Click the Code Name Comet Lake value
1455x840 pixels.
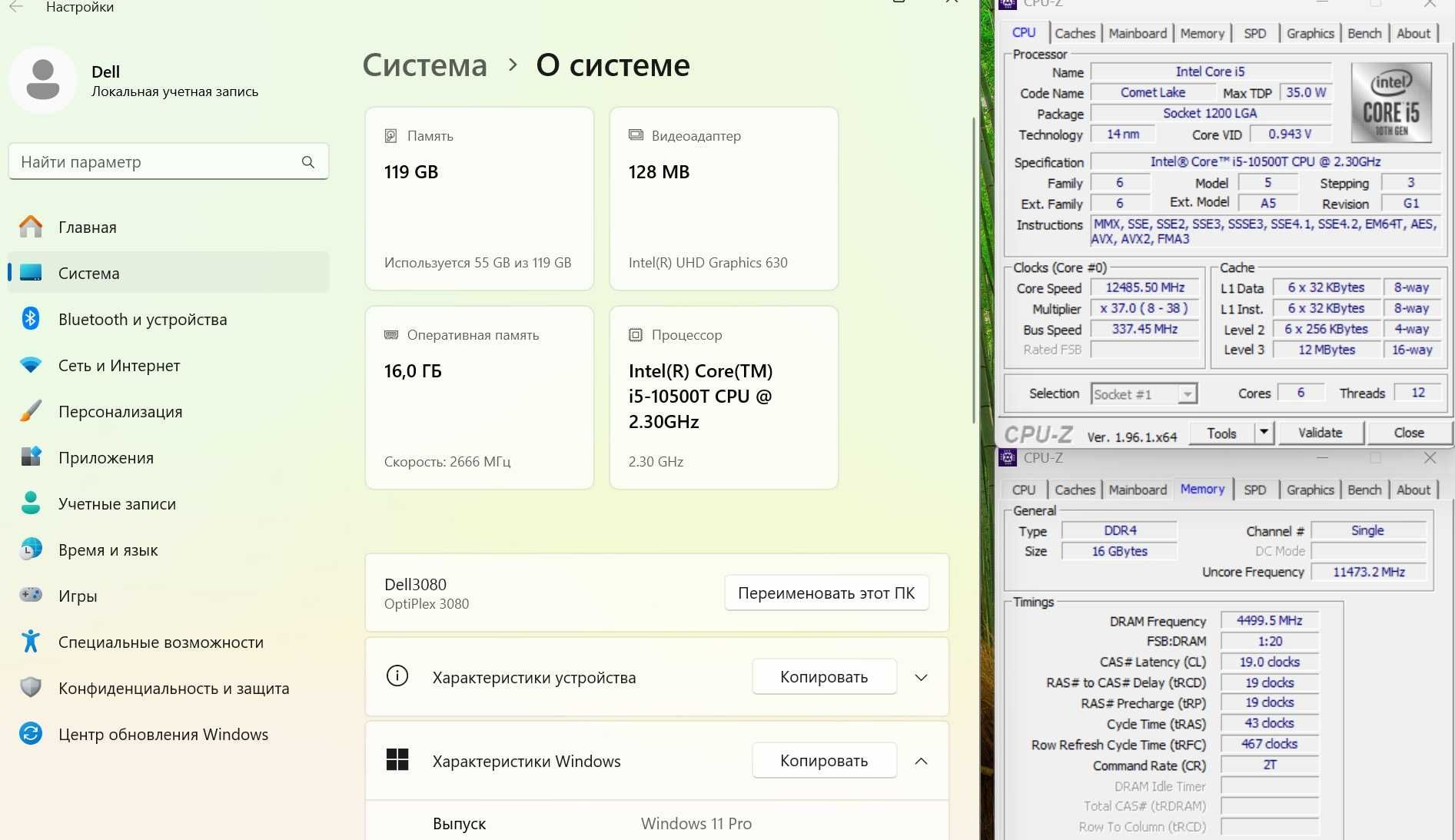pos(1153,92)
